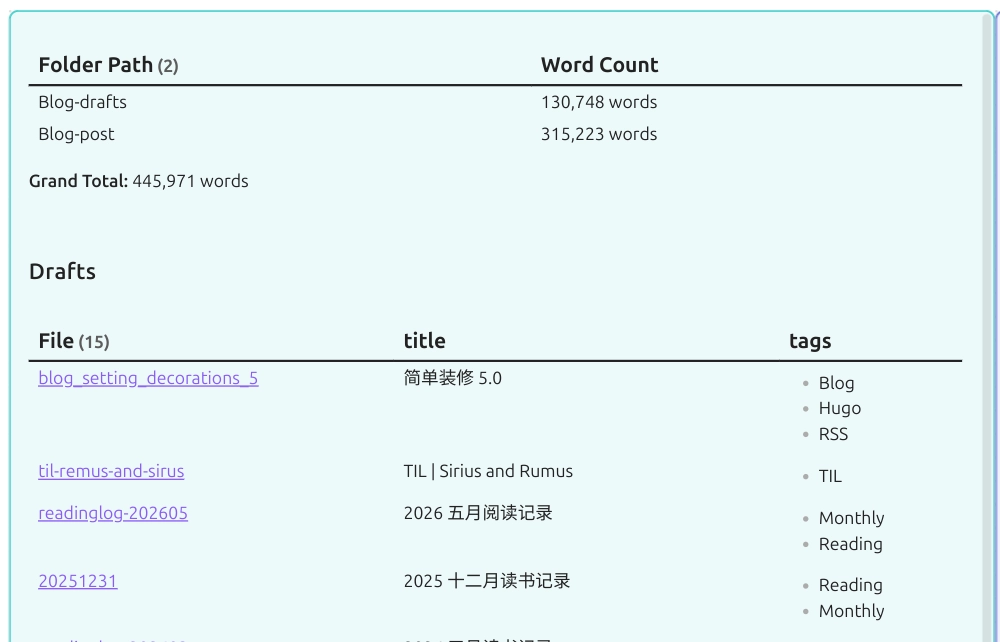Click the 130,748 words value
This screenshot has width=1000, height=642.
(x=599, y=102)
